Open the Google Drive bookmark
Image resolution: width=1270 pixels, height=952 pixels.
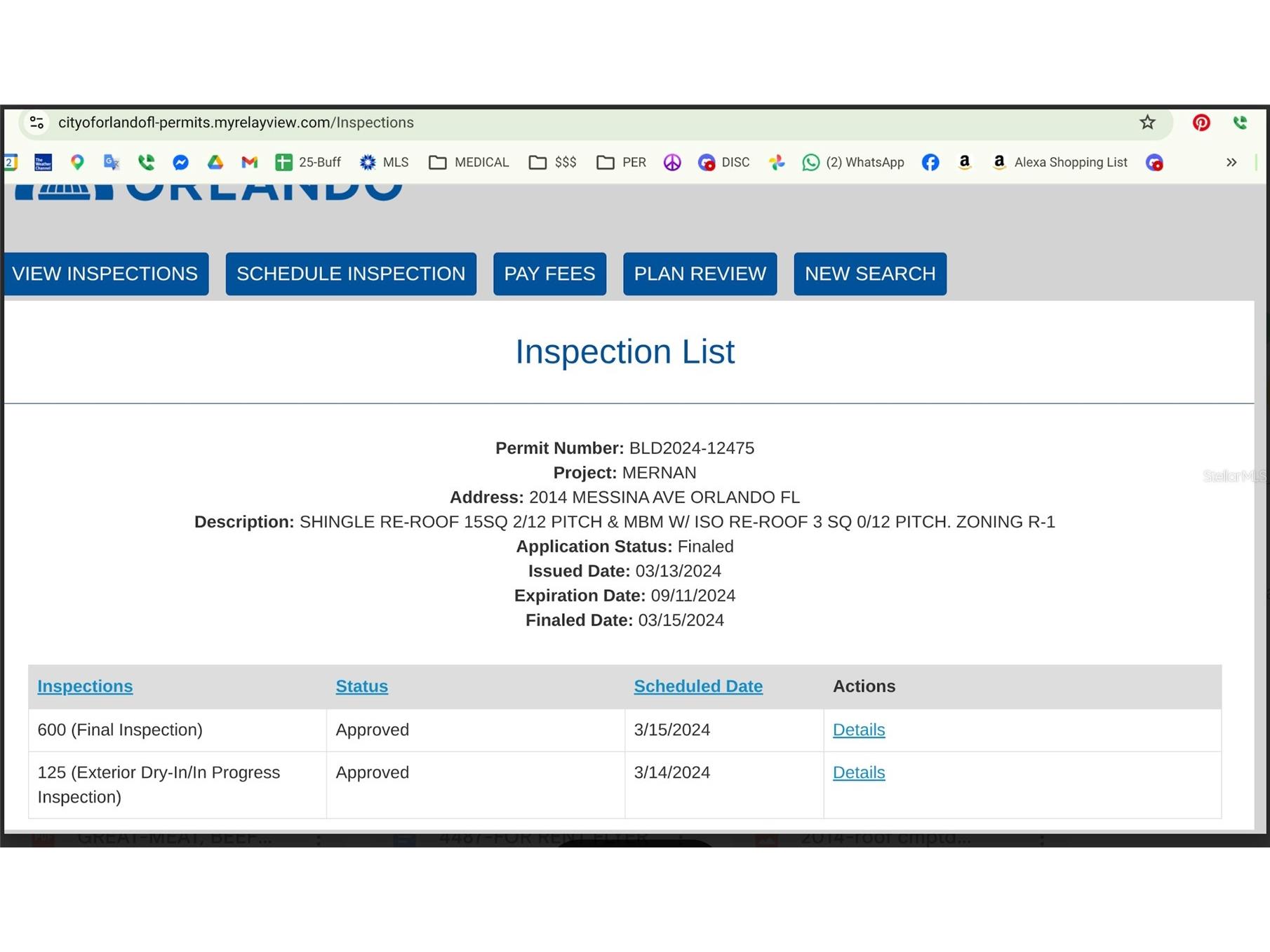tap(215, 163)
